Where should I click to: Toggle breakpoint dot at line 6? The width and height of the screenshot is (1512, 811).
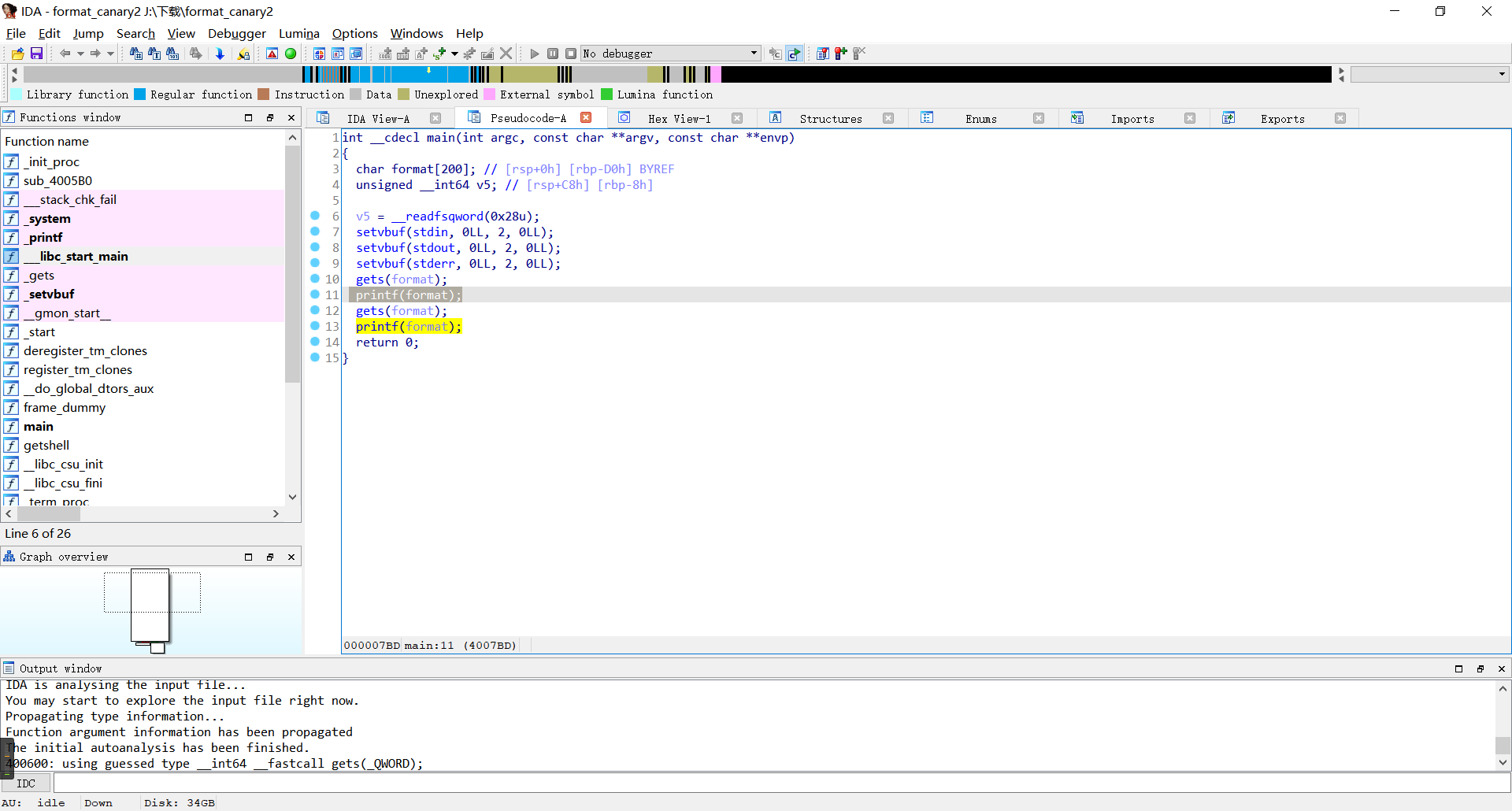click(x=315, y=216)
